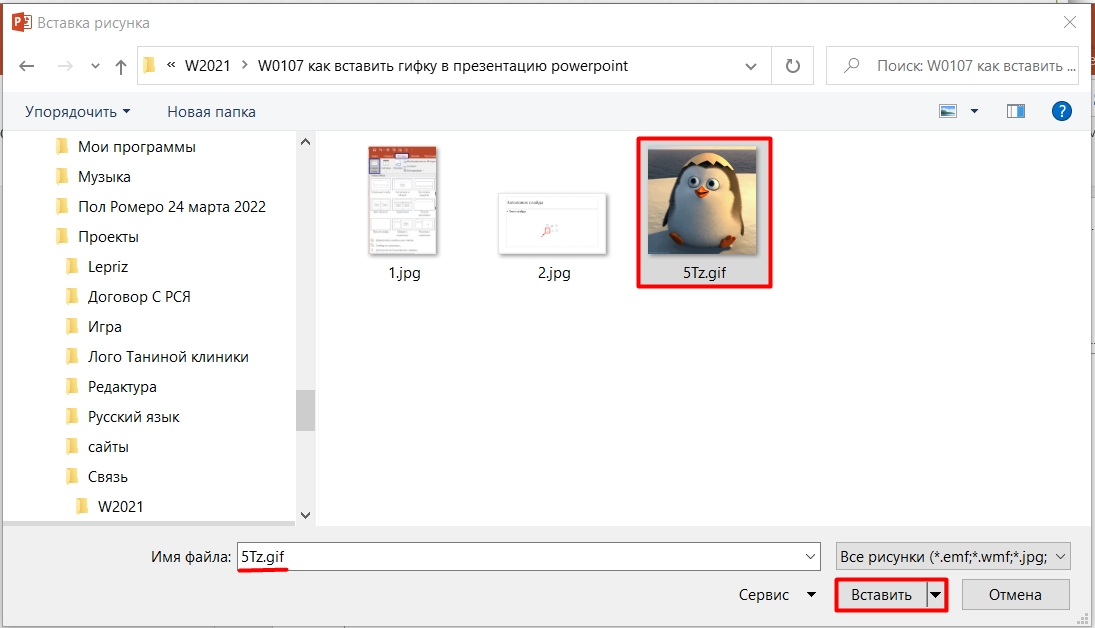Open the Упорядочить menu
The width and height of the screenshot is (1095, 628).
78,112
